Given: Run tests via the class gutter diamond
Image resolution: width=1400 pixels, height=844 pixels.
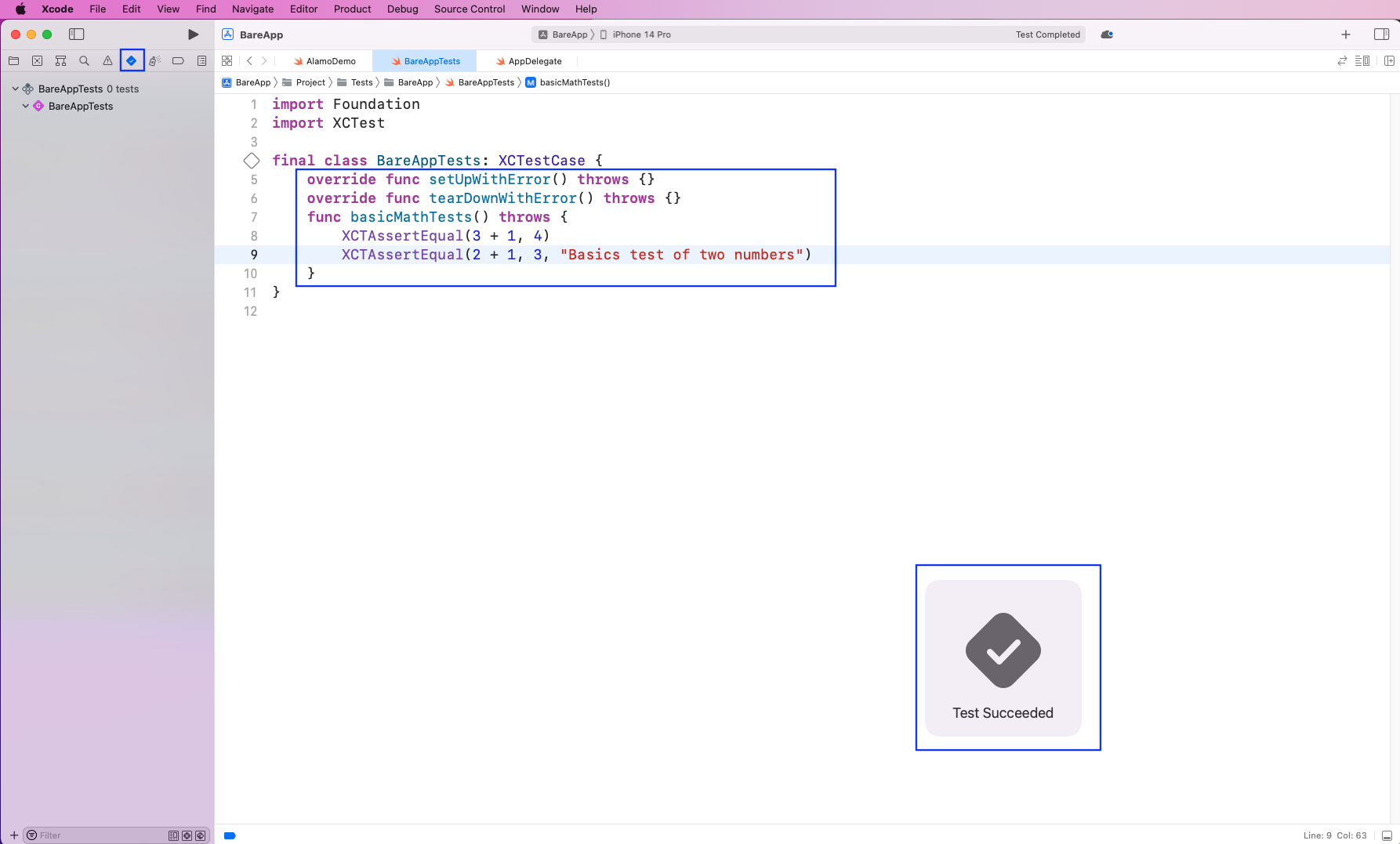Looking at the screenshot, I should tap(252, 161).
